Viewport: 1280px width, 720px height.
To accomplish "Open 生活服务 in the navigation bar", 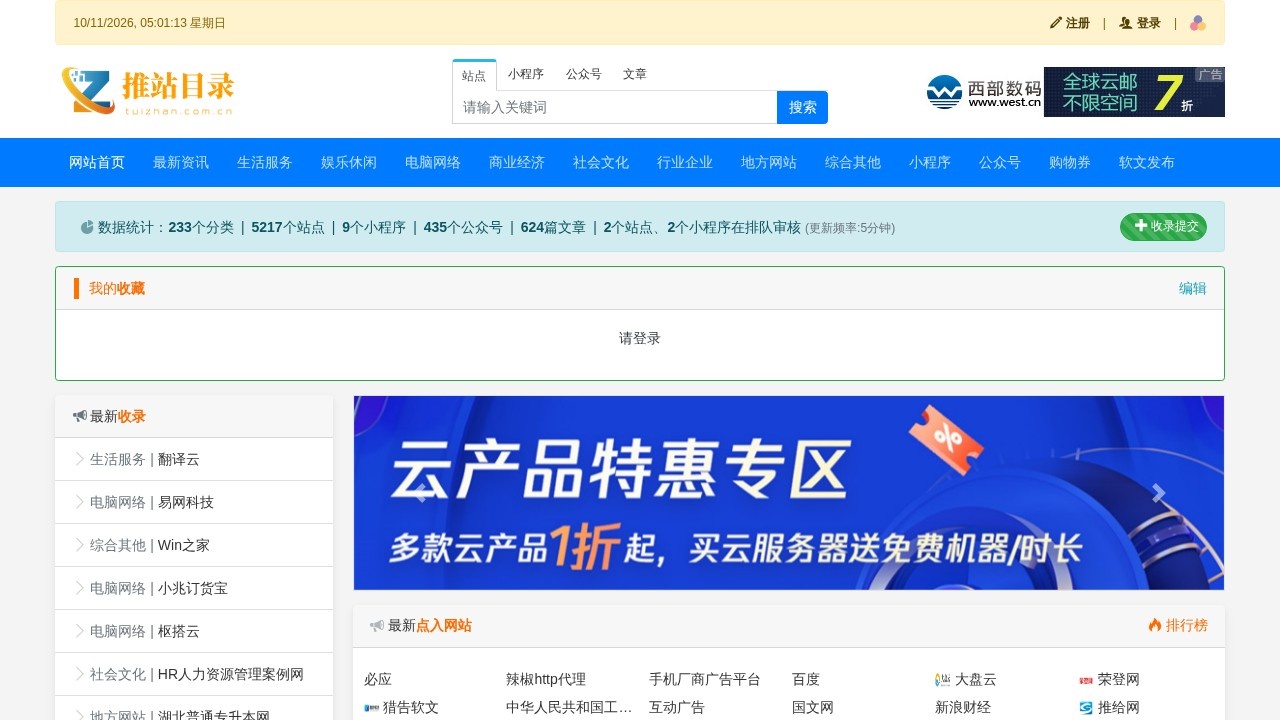I will click(x=265, y=162).
